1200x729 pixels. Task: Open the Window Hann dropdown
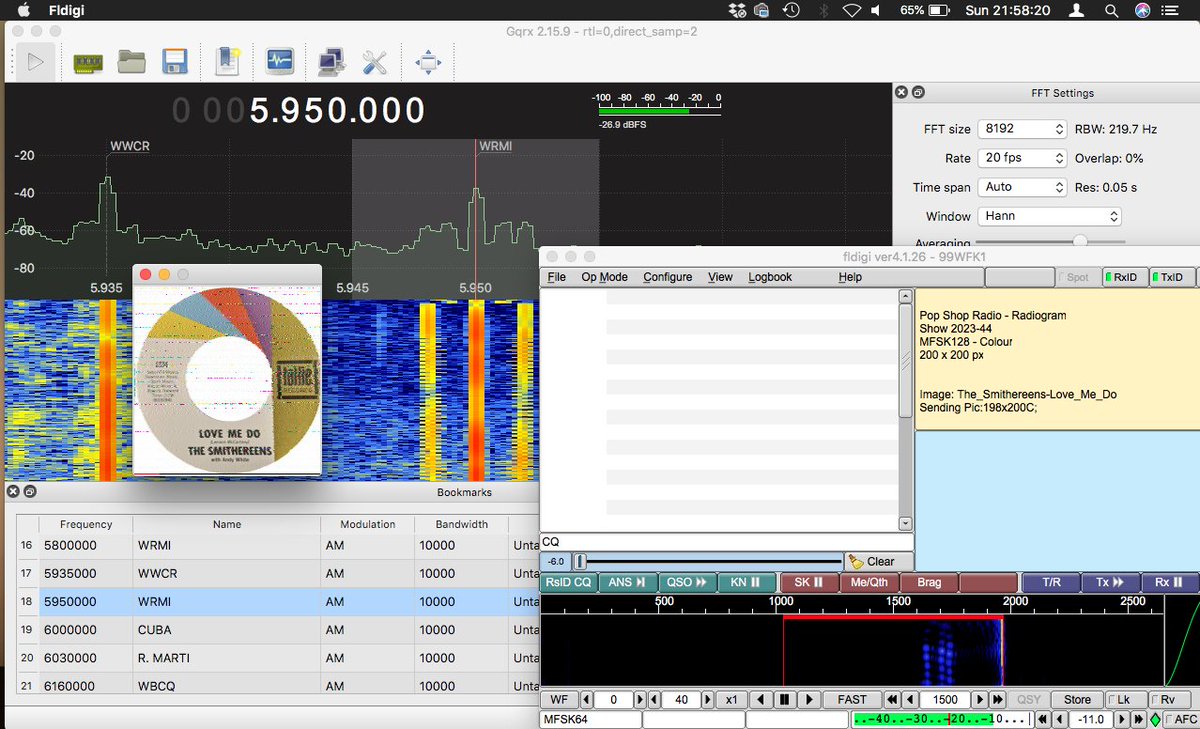point(1049,216)
